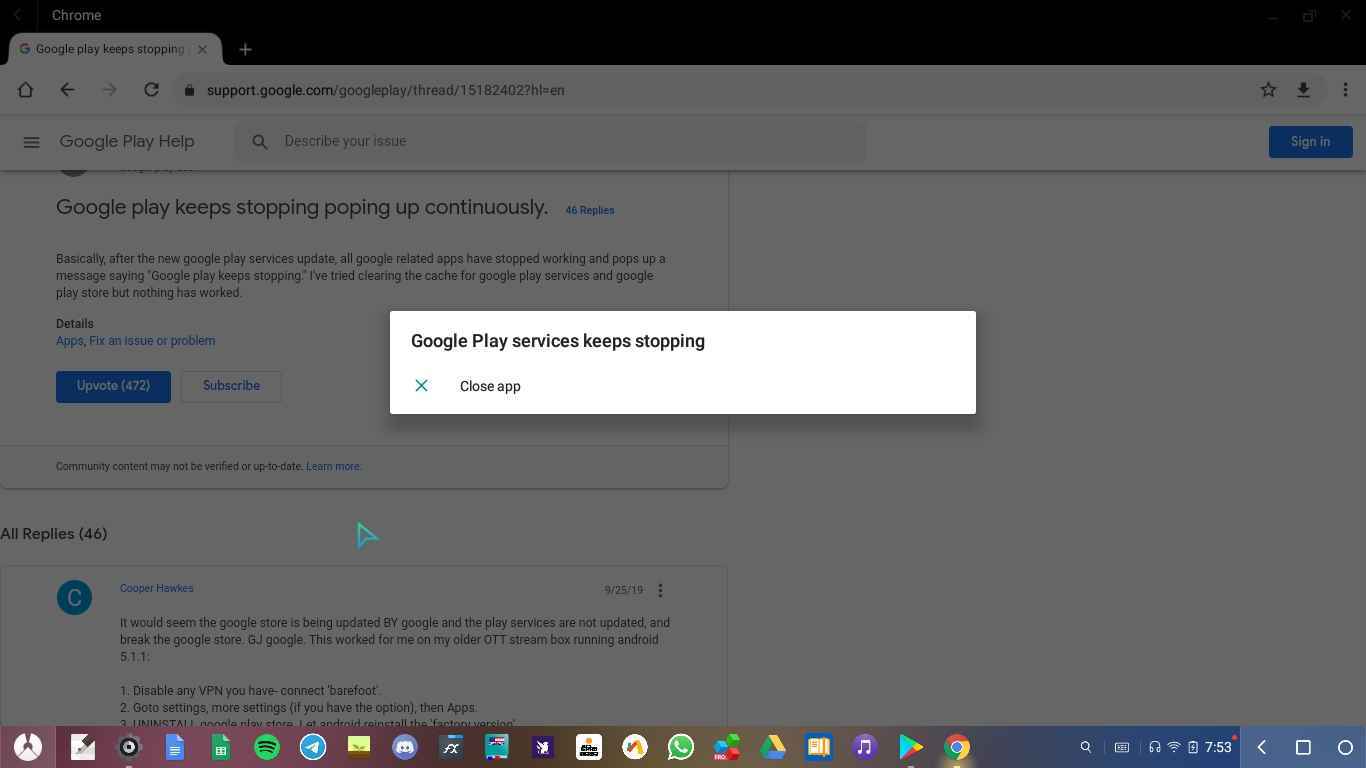
Task: Click the address bar URL
Action: pos(385,90)
